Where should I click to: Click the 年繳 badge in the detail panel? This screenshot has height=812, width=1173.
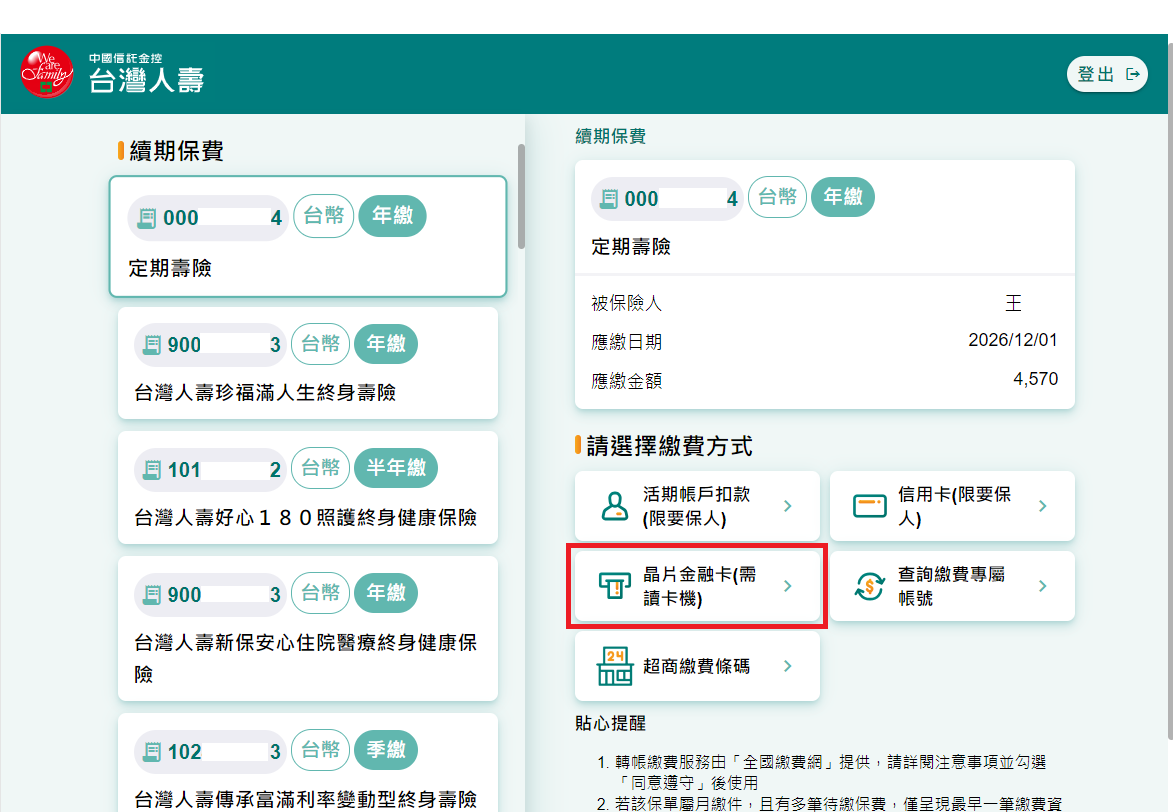843,197
